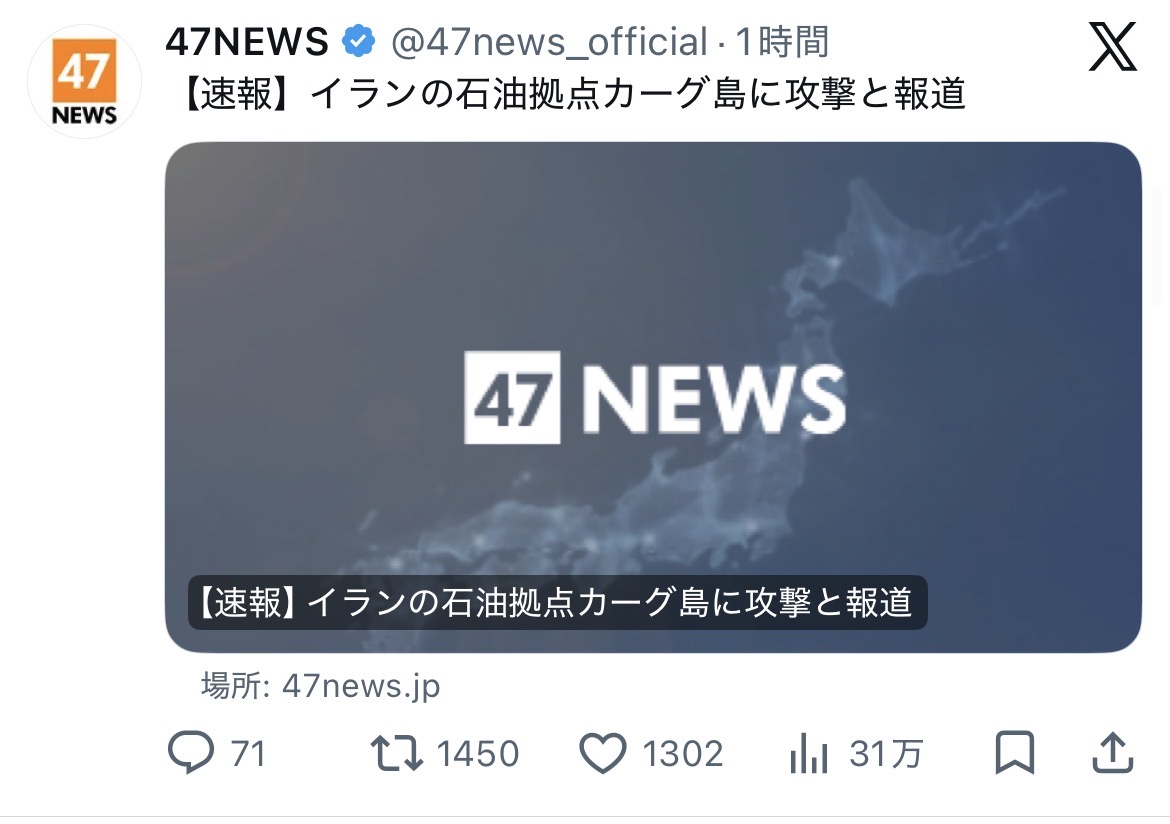1170x824 pixels.
Task: Click the 31万 view count
Action: pyautogui.click(x=886, y=753)
